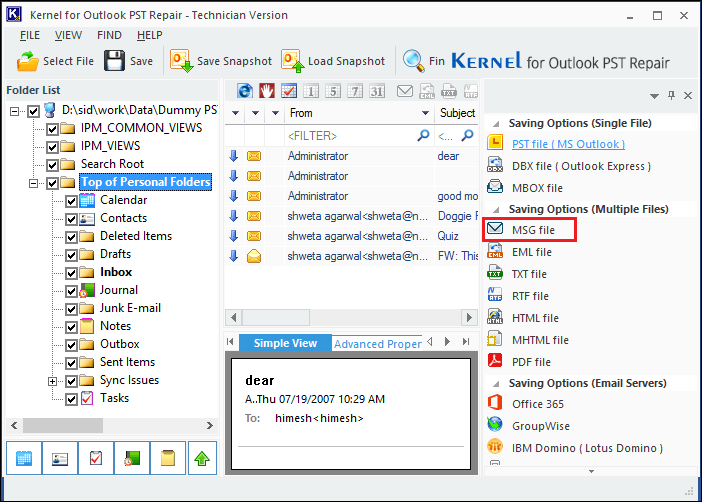Select EML file saving option
This screenshot has width=702, height=502.
(532, 252)
